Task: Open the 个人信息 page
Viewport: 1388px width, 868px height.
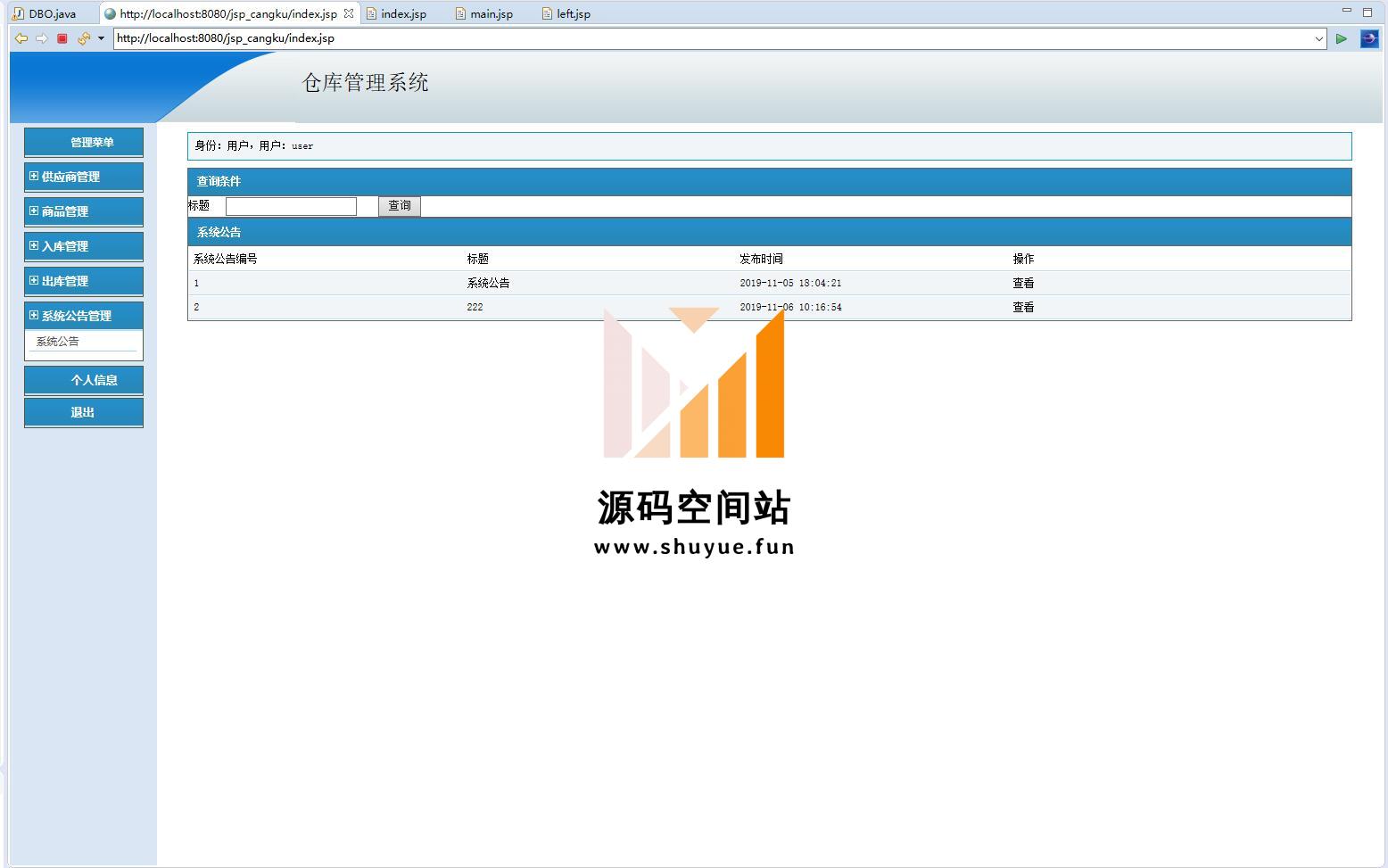Action: point(84,380)
